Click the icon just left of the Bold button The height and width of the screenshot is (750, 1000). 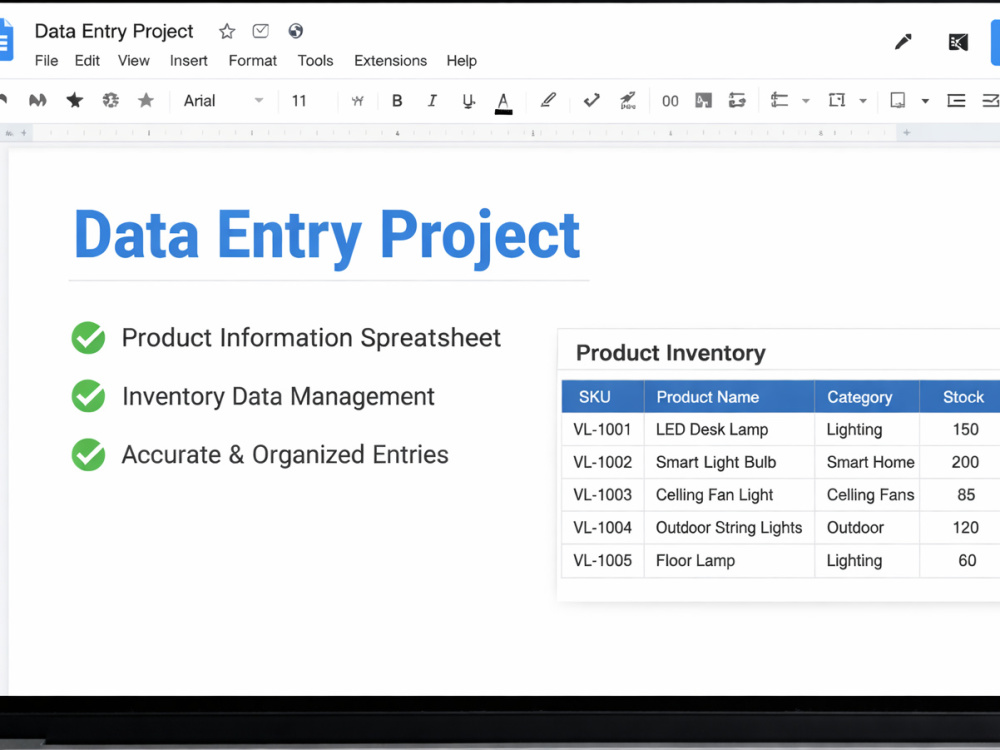(x=358, y=101)
